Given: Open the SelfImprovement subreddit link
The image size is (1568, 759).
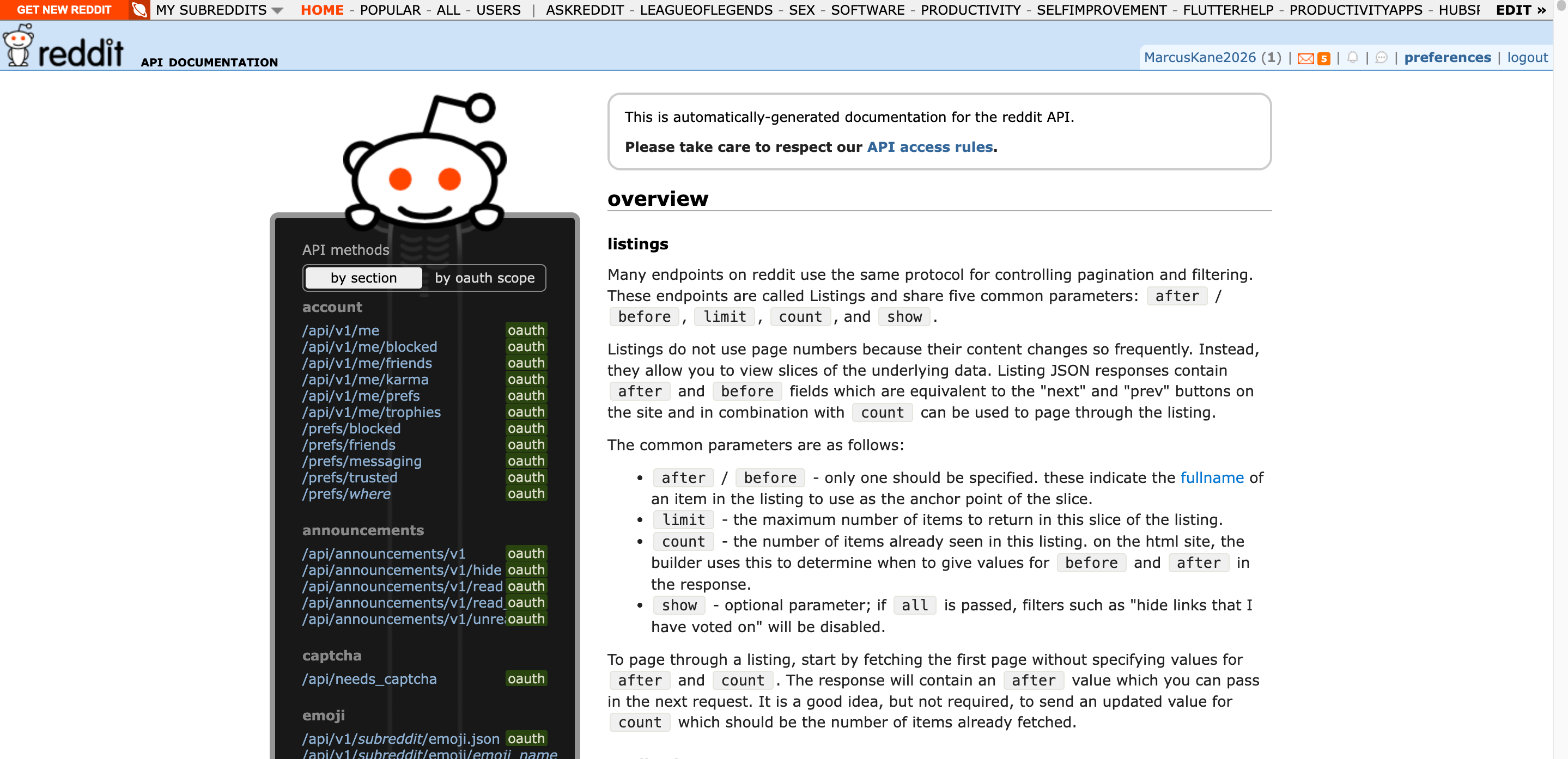Looking at the screenshot, I should click(1102, 10).
